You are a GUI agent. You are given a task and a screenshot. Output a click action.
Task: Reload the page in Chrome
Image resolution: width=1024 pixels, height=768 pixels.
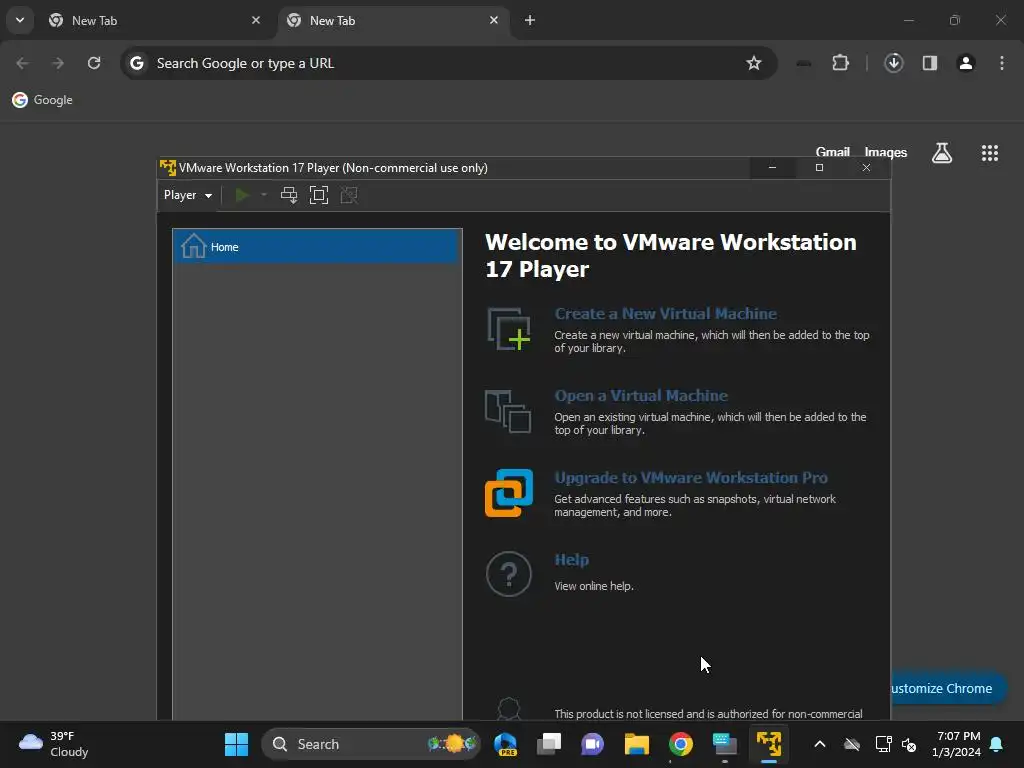coord(94,63)
